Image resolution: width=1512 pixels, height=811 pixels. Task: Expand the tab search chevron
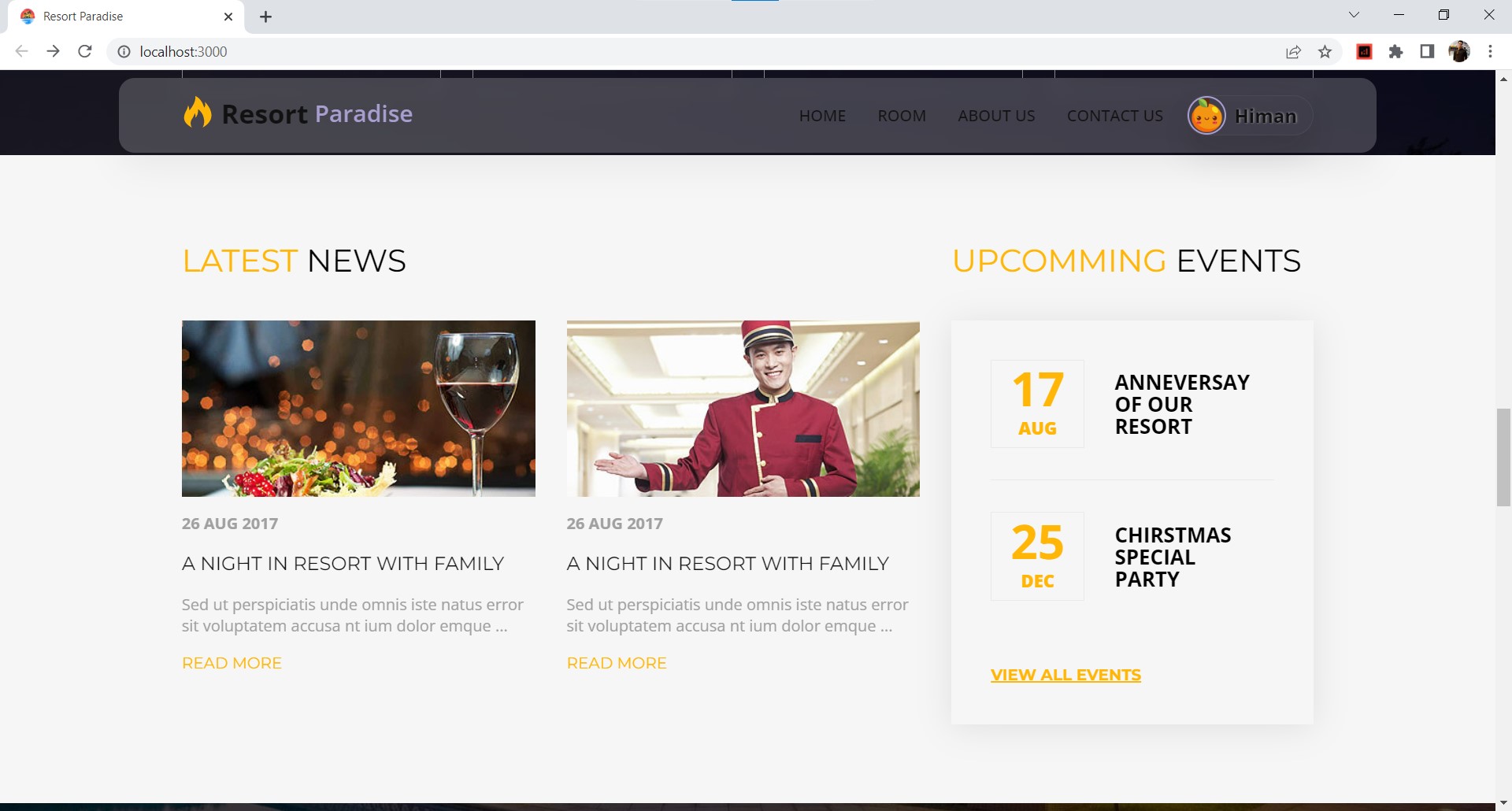[x=1354, y=15]
